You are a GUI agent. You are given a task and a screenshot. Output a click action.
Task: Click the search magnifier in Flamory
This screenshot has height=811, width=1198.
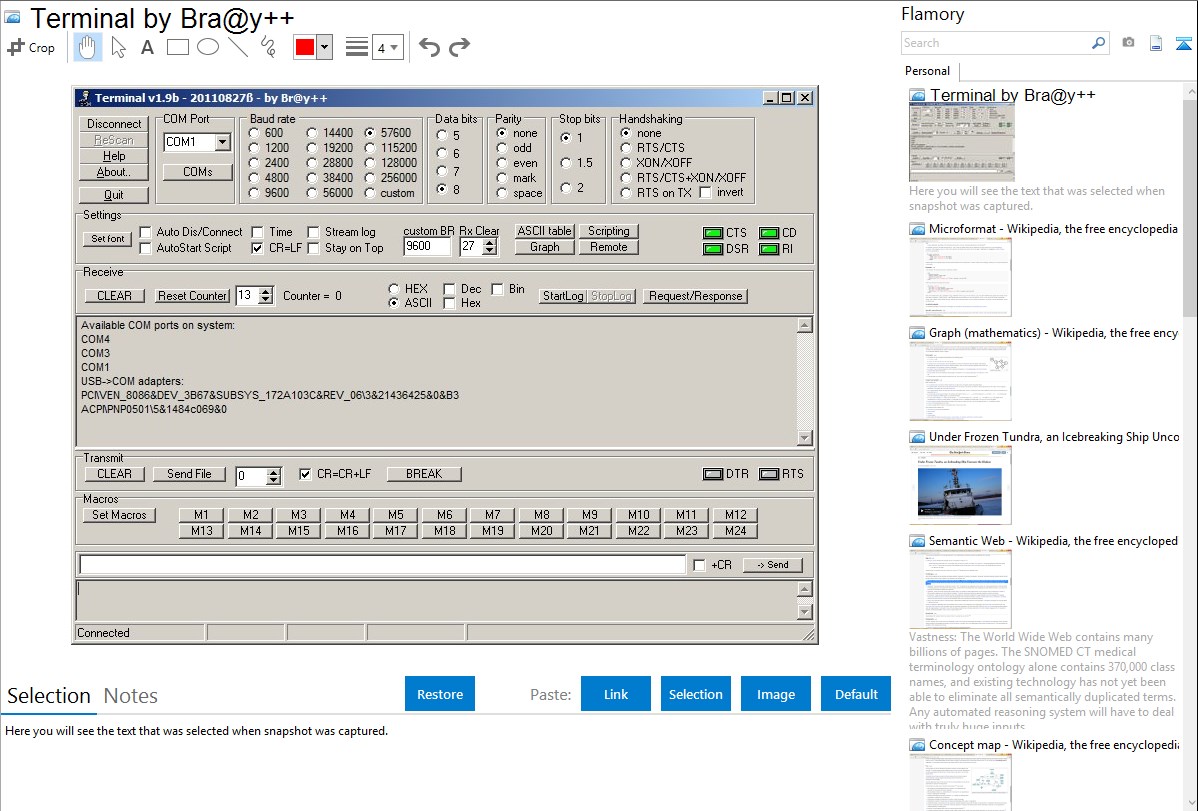(1098, 43)
